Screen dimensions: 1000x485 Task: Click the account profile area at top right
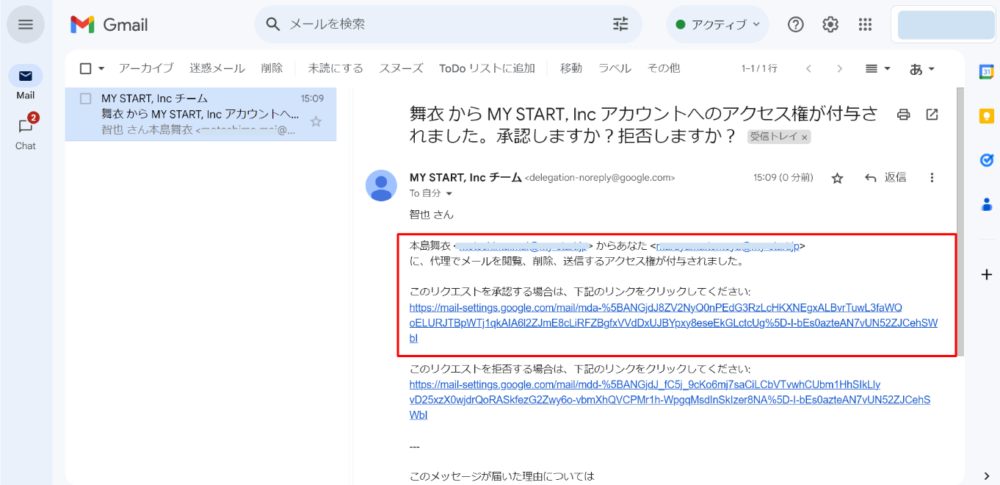946,25
